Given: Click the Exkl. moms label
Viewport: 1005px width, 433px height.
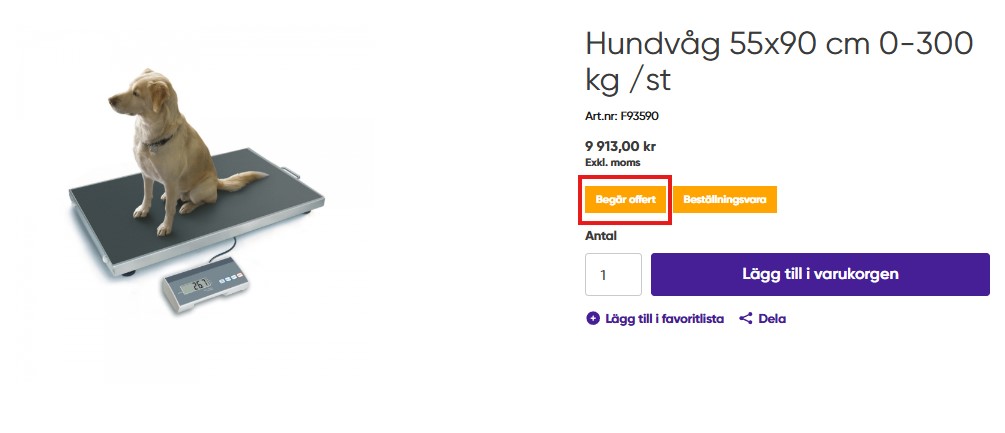Looking at the screenshot, I should (613, 163).
